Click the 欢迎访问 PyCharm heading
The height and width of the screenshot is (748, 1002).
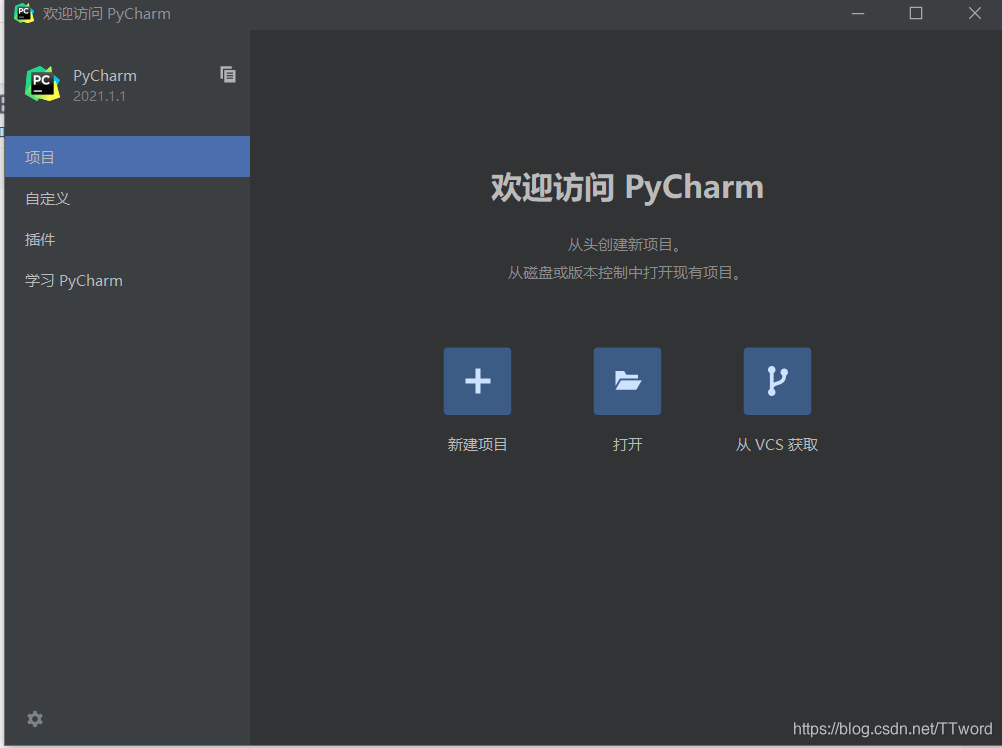point(628,187)
